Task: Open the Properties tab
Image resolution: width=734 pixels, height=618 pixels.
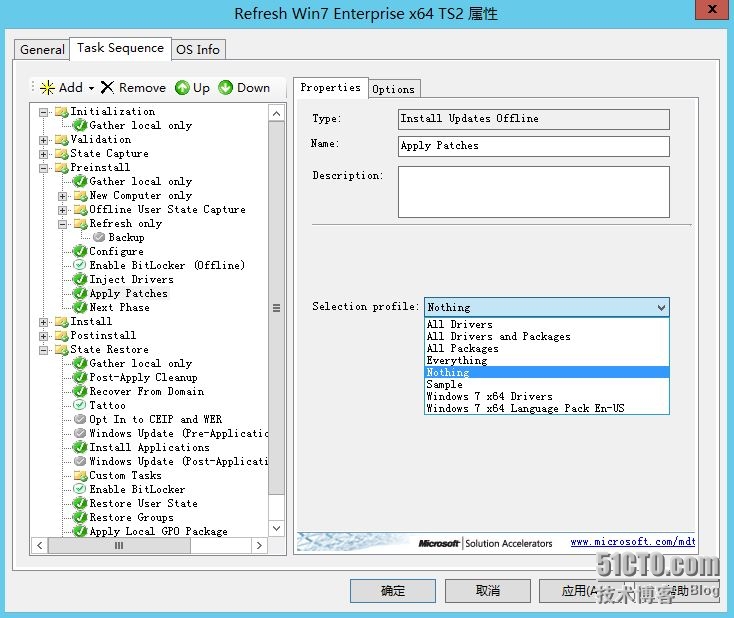Action: pyautogui.click(x=330, y=88)
